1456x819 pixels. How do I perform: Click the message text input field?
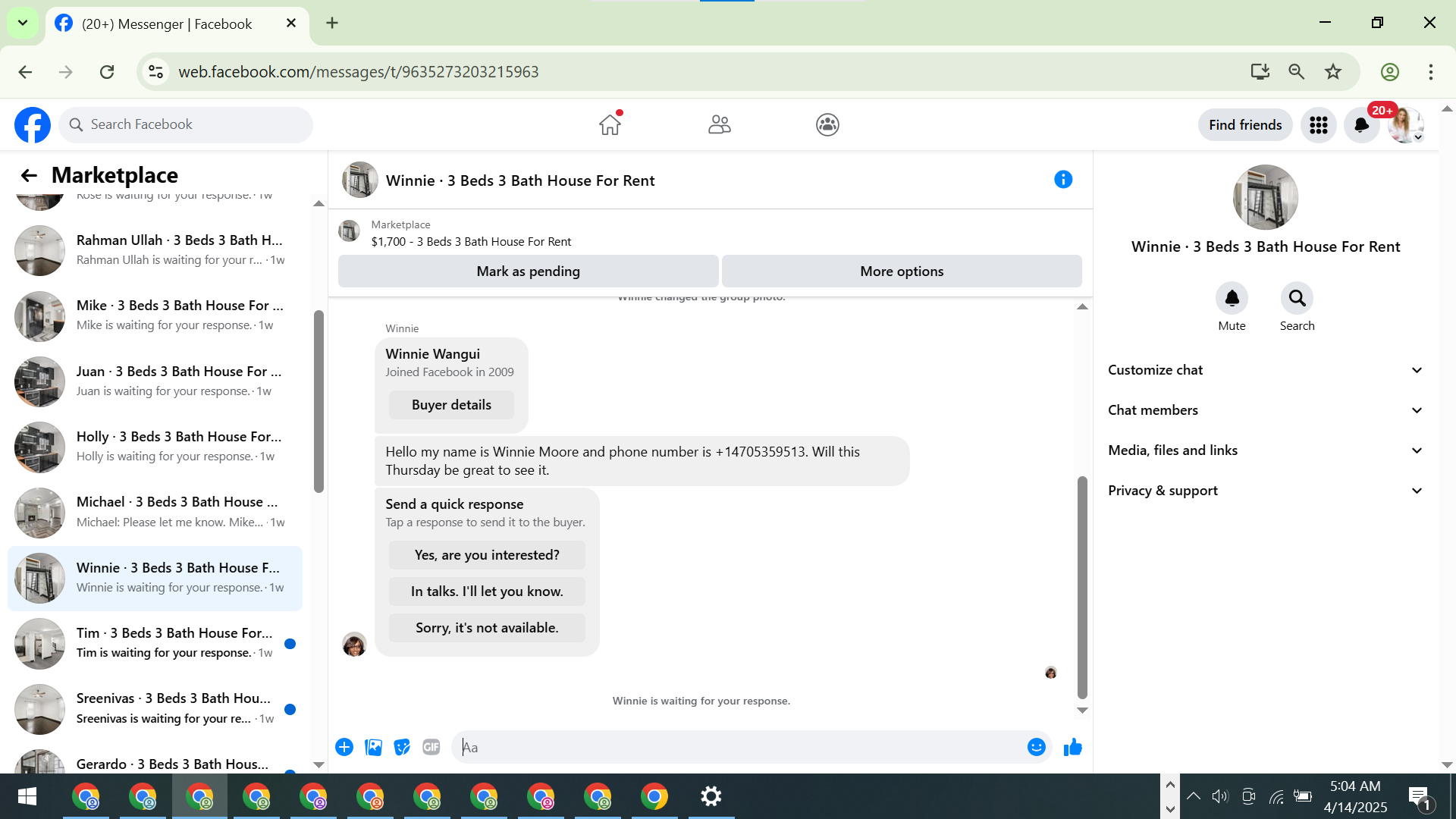point(739,747)
